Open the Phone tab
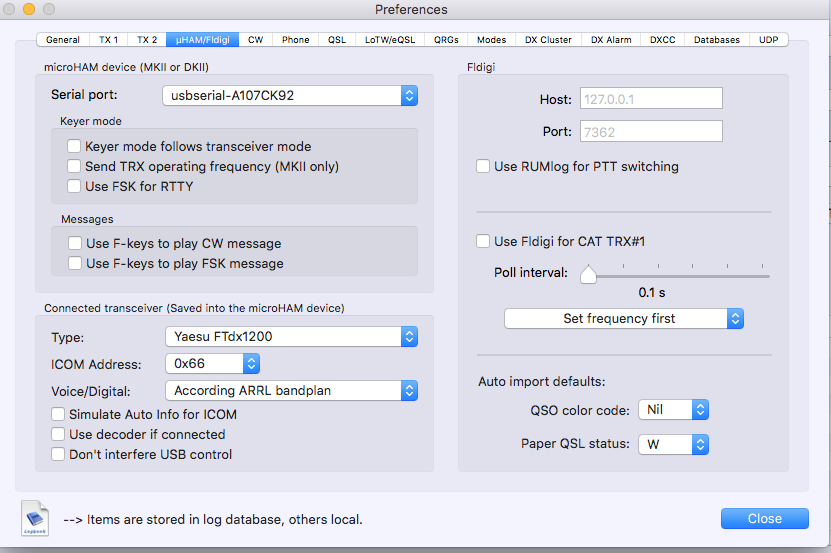Viewport: 831px width, 553px height. [x=296, y=40]
